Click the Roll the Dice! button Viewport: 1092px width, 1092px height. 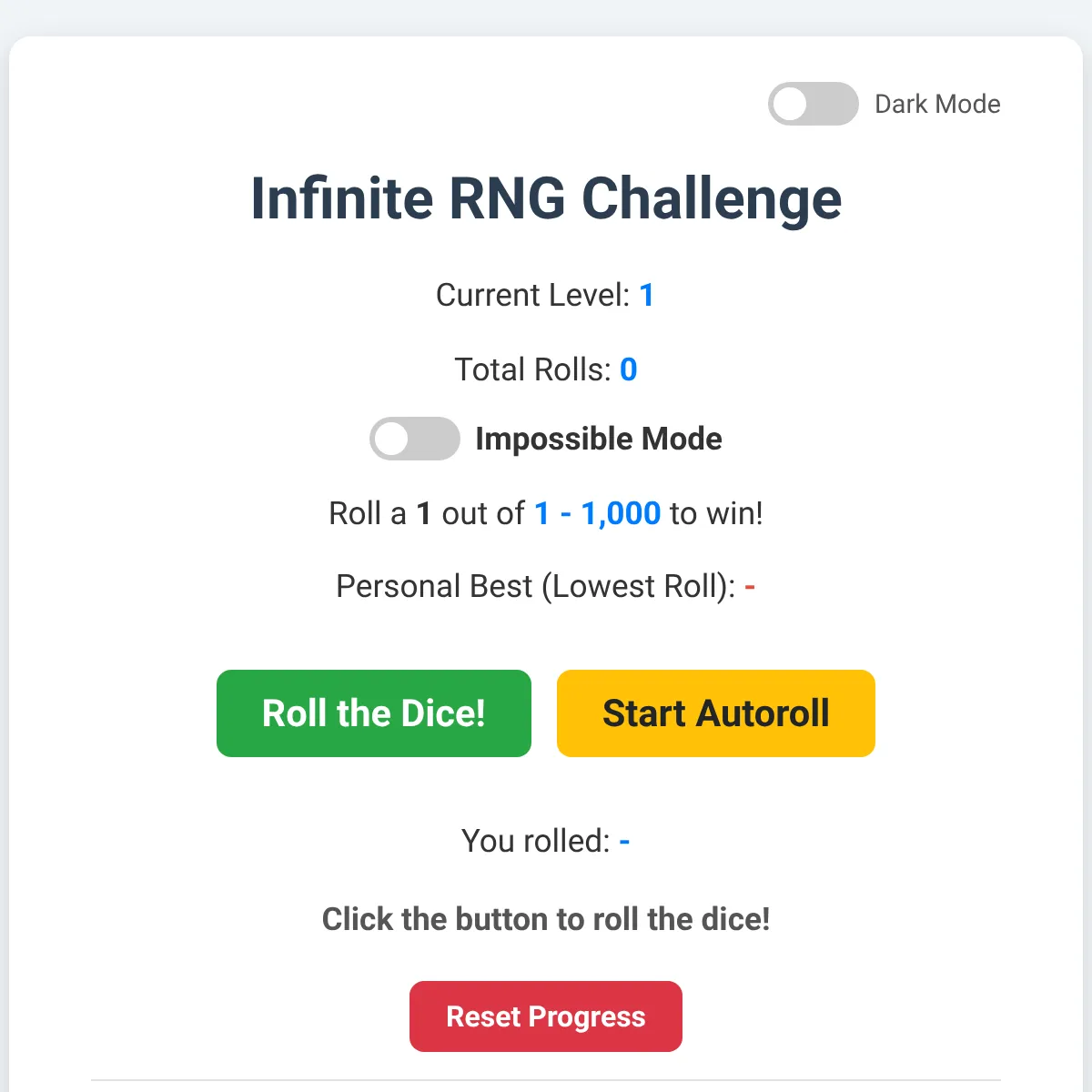coord(374,713)
